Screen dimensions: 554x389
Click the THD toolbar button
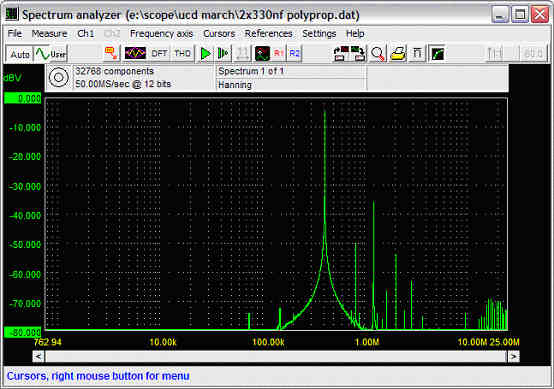point(182,54)
